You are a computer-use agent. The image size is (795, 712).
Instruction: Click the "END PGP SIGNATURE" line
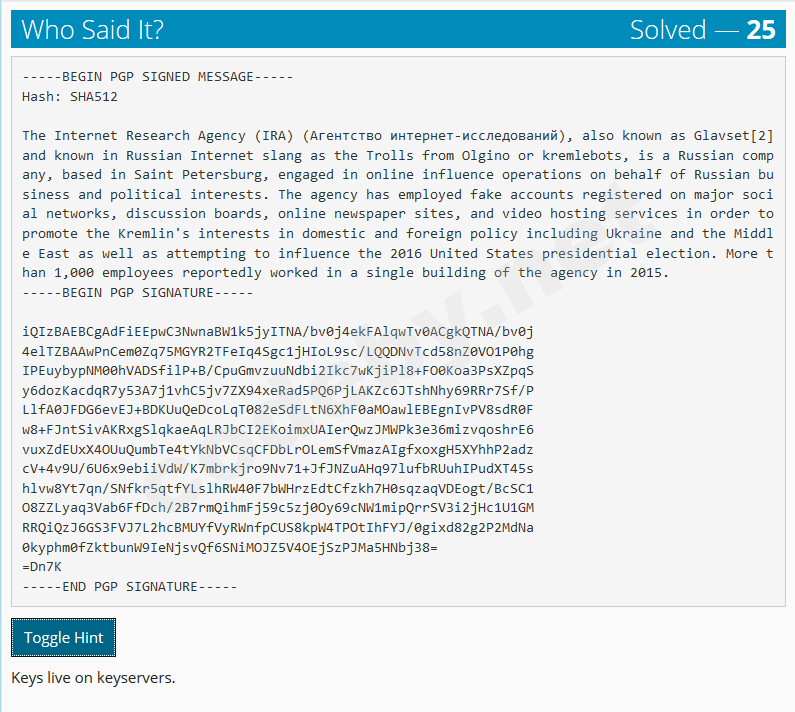130,585
